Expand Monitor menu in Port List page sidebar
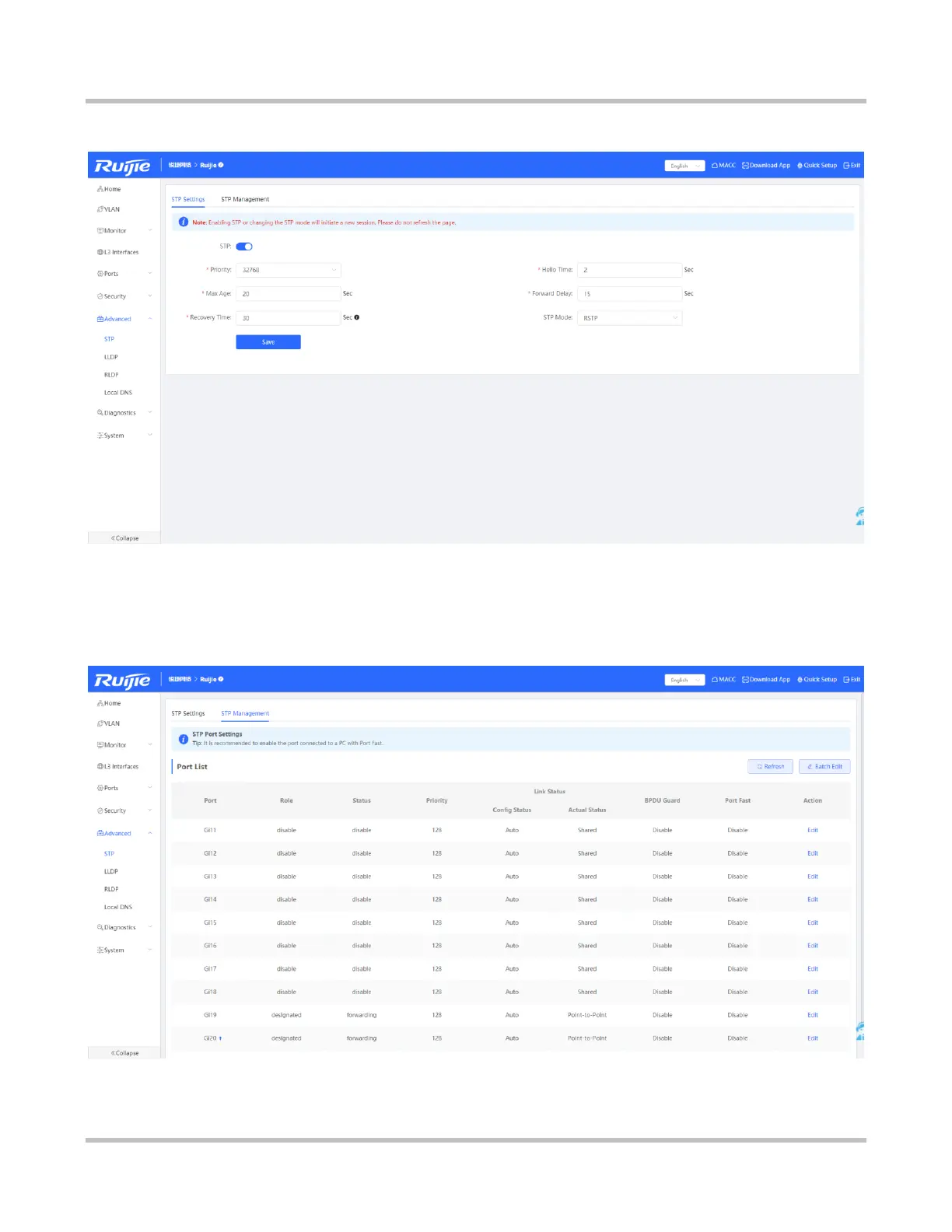952x1232 pixels. pos(124,745)
